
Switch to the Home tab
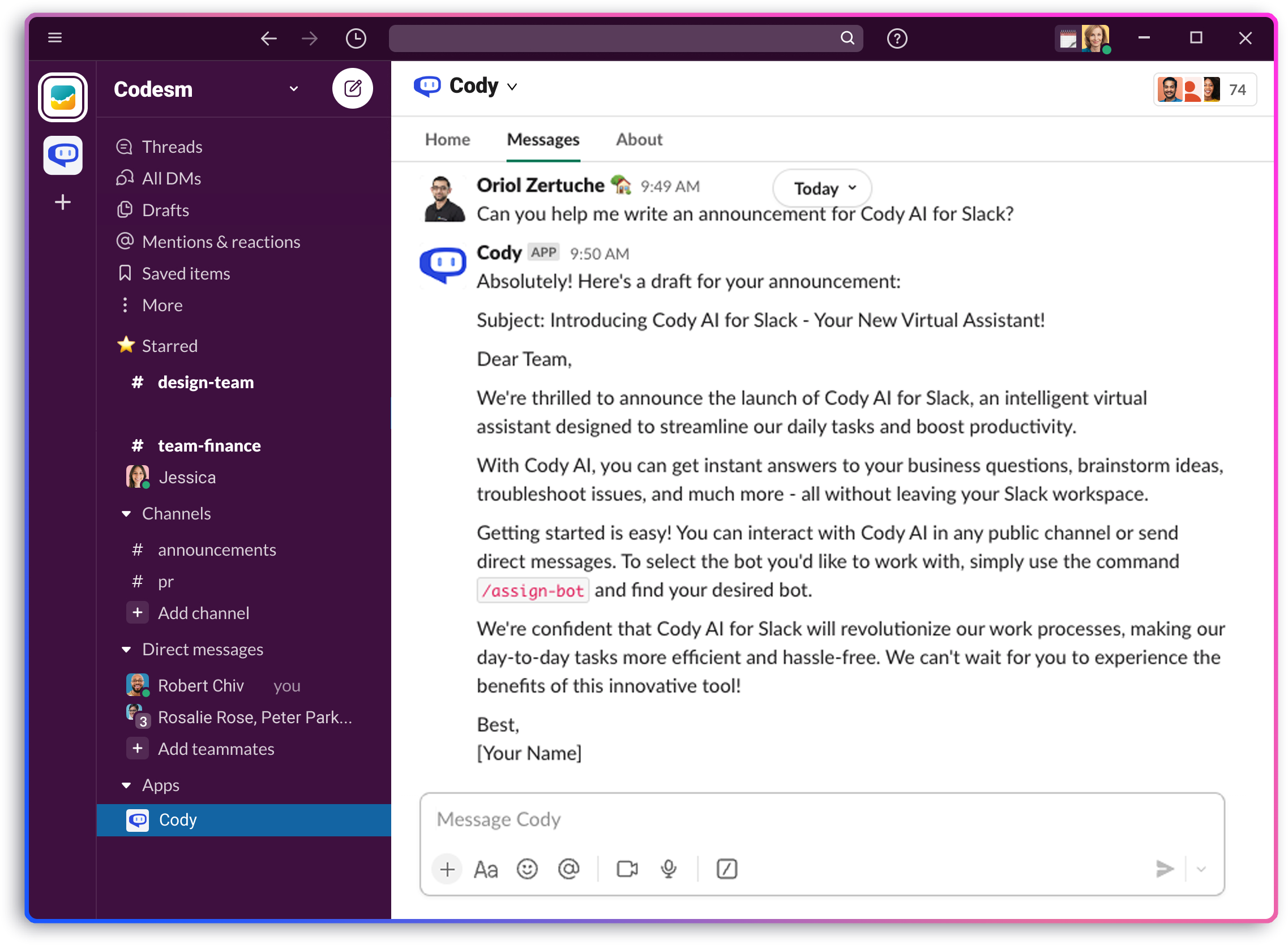point(447,140)
